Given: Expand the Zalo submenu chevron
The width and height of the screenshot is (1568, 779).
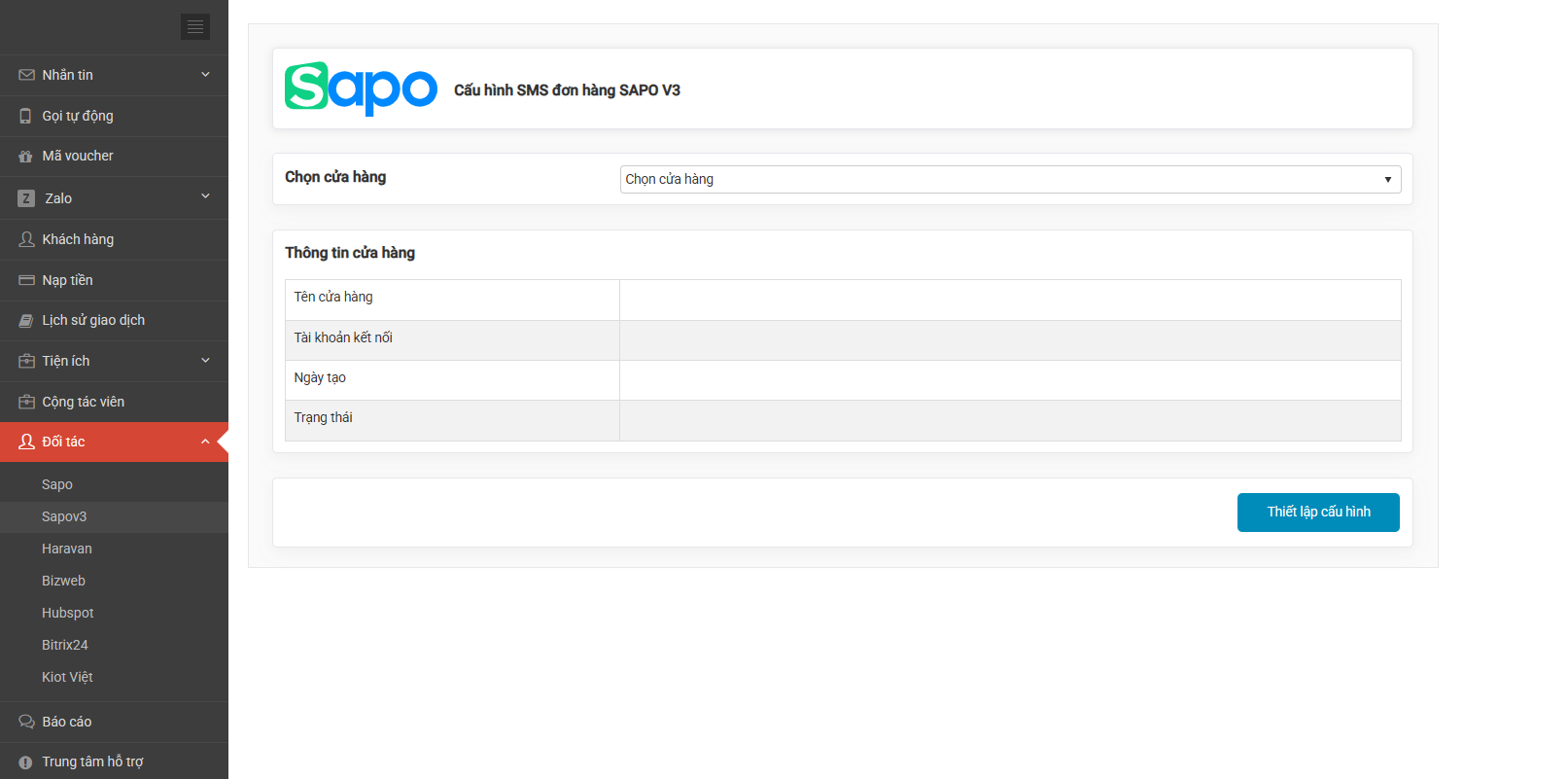Looking at the screenshot, I should point(205,196).
